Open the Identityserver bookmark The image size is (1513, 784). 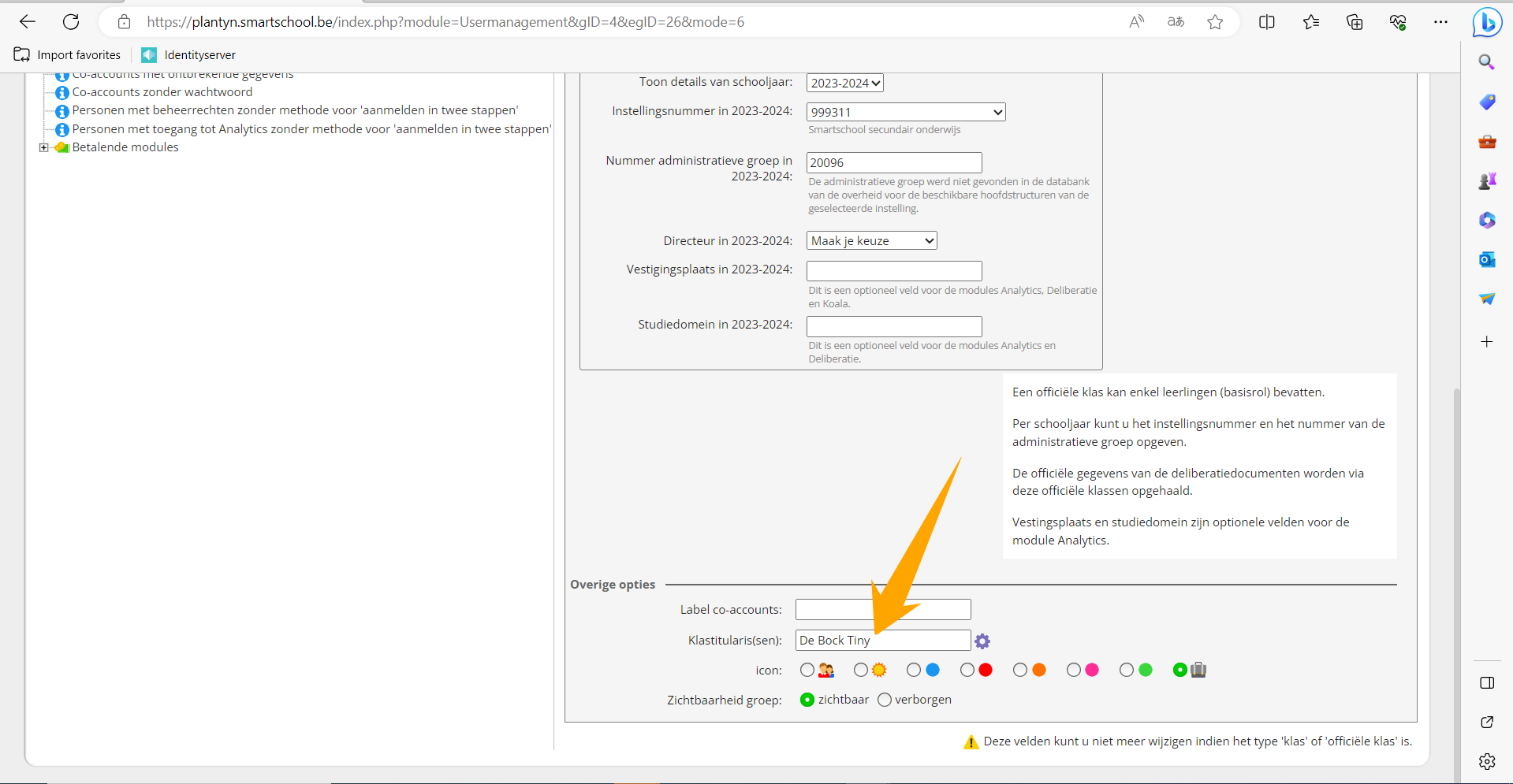tap(189, 55)
